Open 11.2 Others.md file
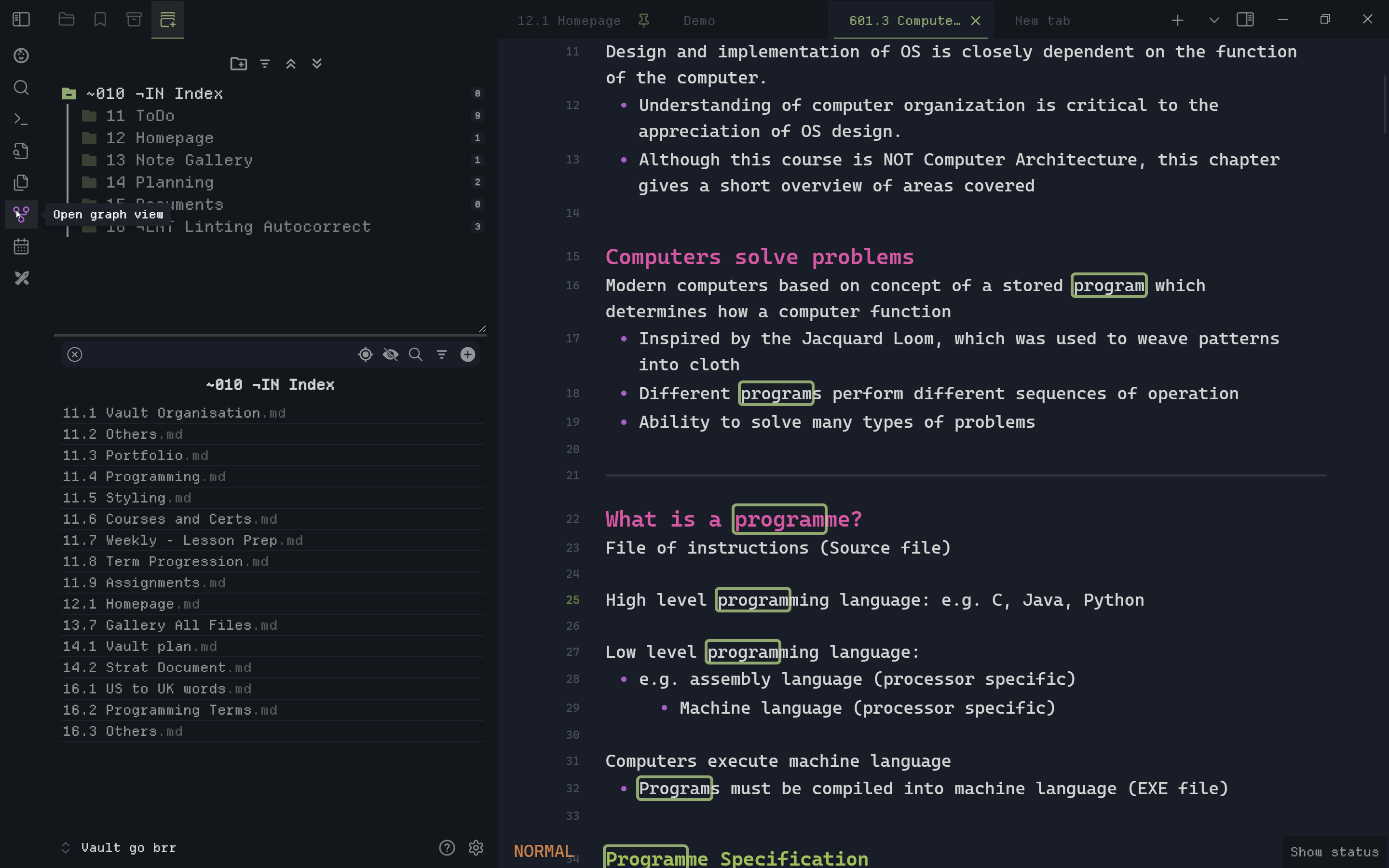Screen dimensions: 1389x868 pyautogui.click(x=272, y=434)
